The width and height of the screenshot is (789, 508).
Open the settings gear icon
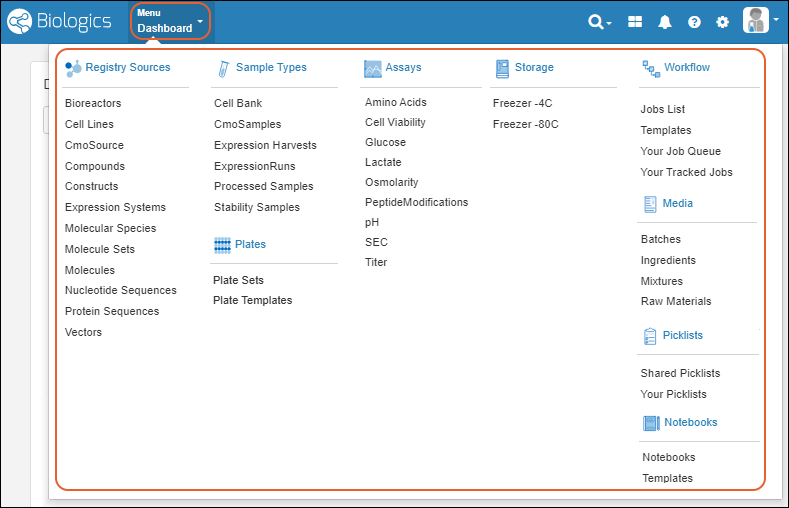coord(723,22)
